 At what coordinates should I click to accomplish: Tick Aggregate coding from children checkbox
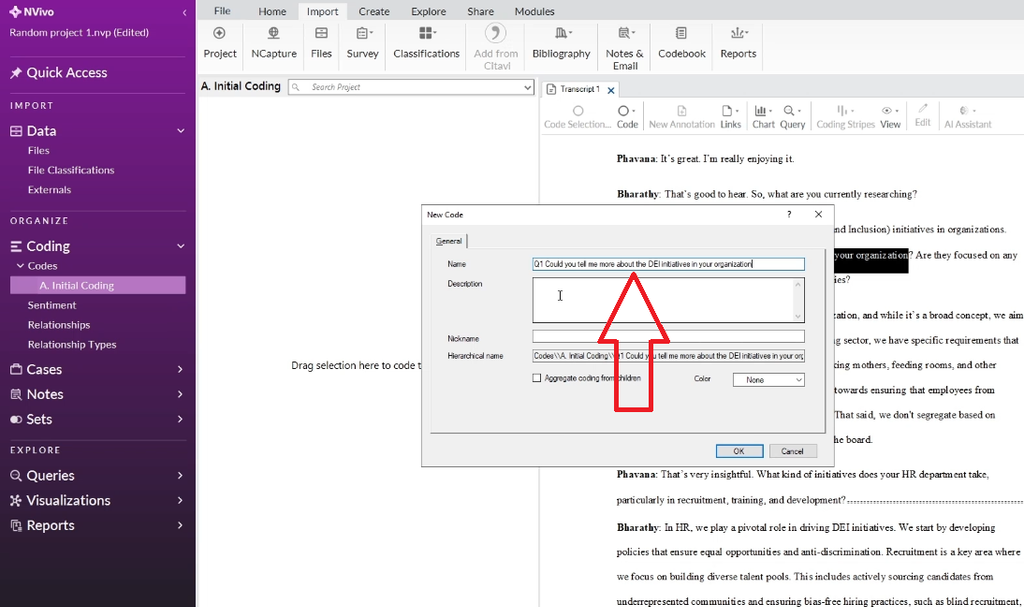coord(537,378)
